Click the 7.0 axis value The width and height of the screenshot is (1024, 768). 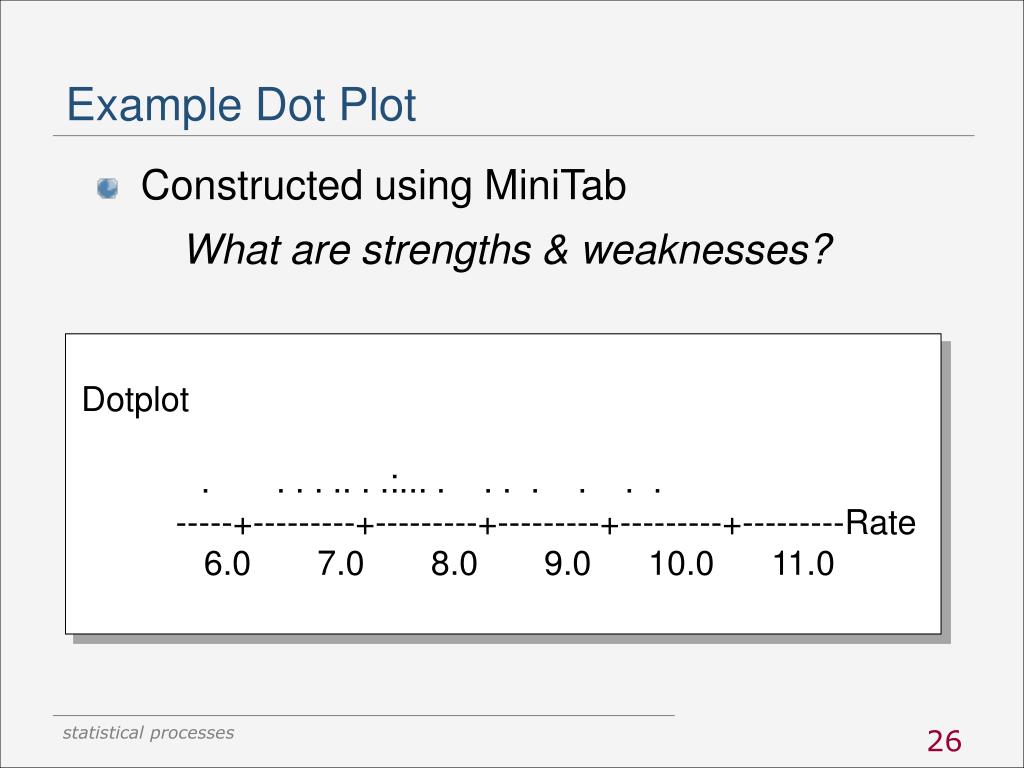340,564
